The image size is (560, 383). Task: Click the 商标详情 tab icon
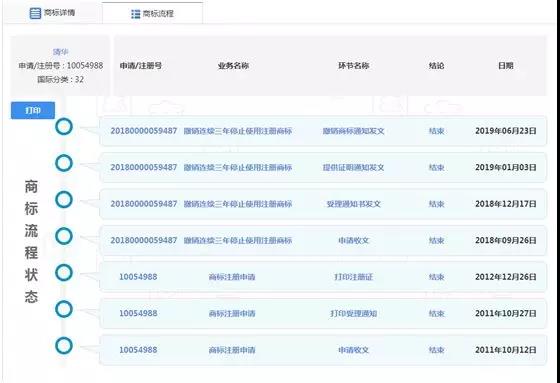[35, 13]
